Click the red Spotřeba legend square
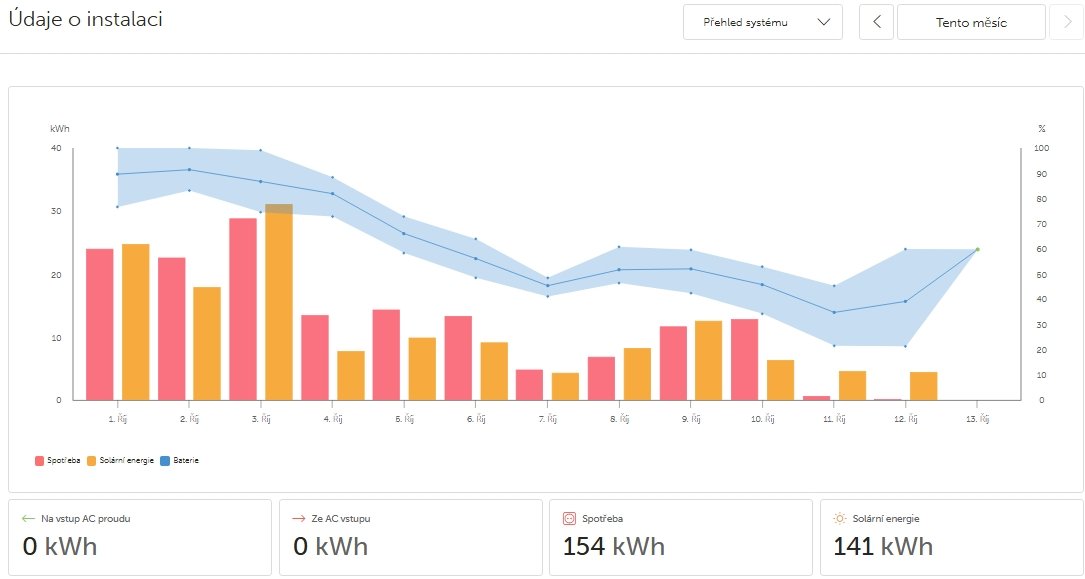 pyautogui.click(x=40, y=461)
